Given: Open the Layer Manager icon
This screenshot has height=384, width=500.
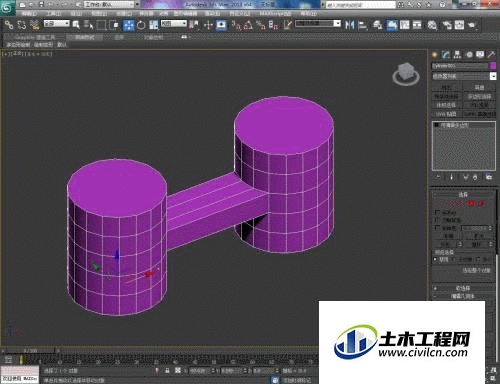Looking at the screenshot, I should click(378, 25).
